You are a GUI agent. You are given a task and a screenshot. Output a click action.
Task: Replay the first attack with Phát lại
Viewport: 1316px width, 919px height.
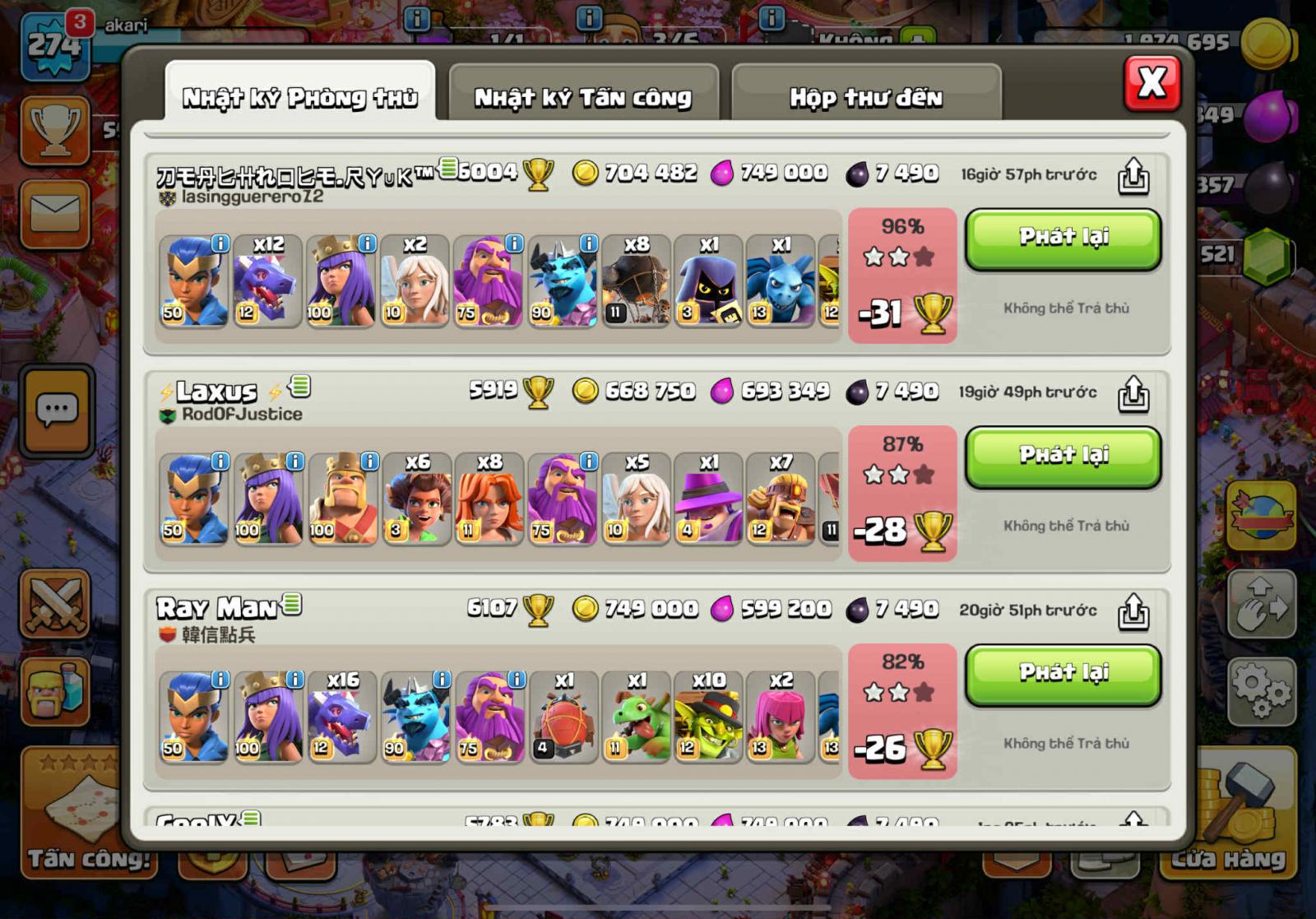click(x=1063, y=239)
